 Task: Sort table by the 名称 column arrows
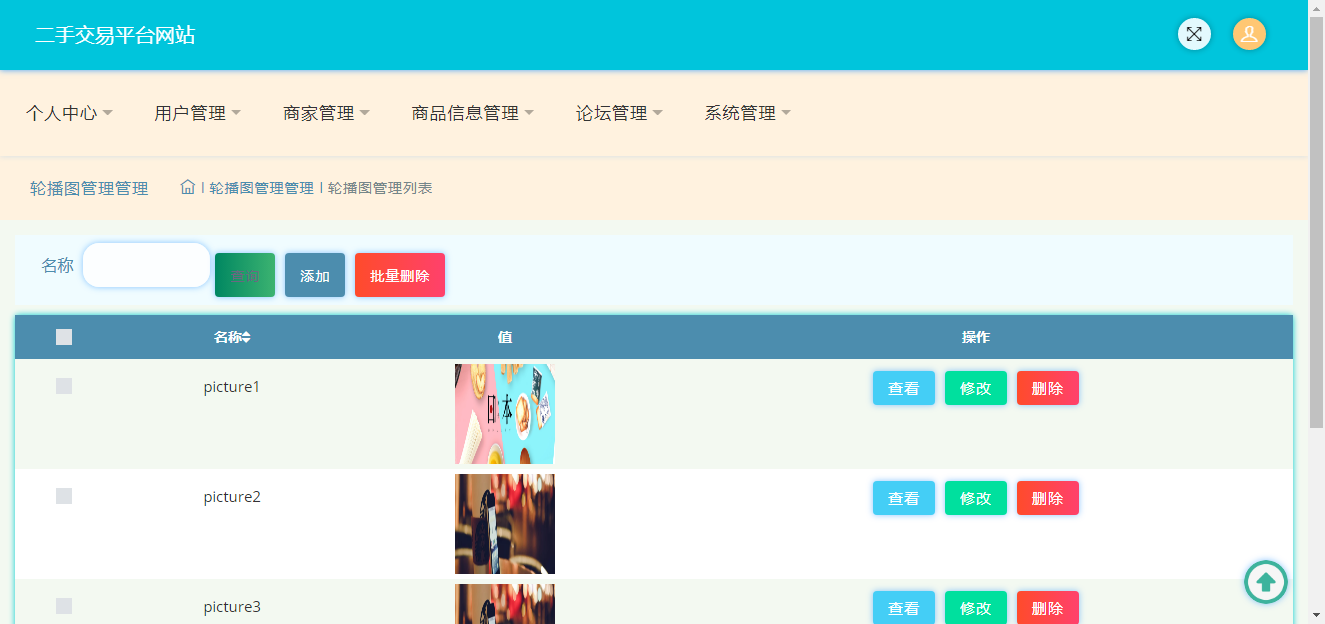click(246, 338)
